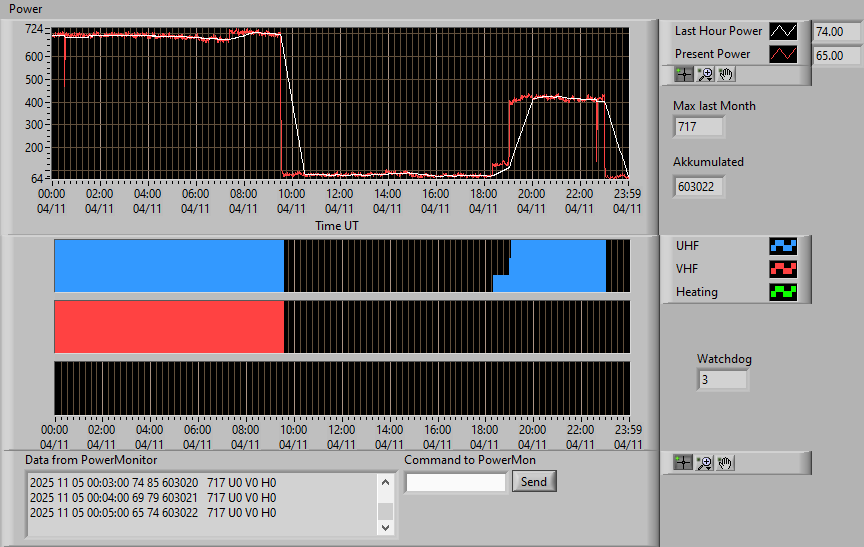
Task: Open the UHF blue plot legend swatch
Action: tap(783, 246)
